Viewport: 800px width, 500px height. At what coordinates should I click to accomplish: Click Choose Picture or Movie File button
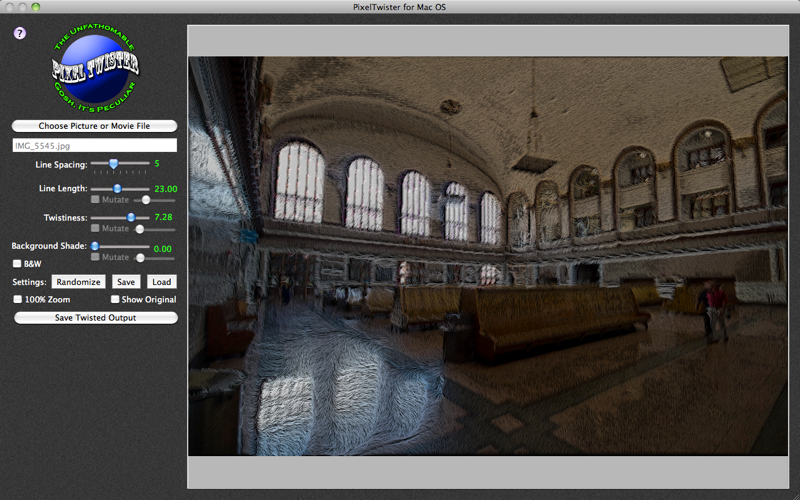(x=94, y=126)
